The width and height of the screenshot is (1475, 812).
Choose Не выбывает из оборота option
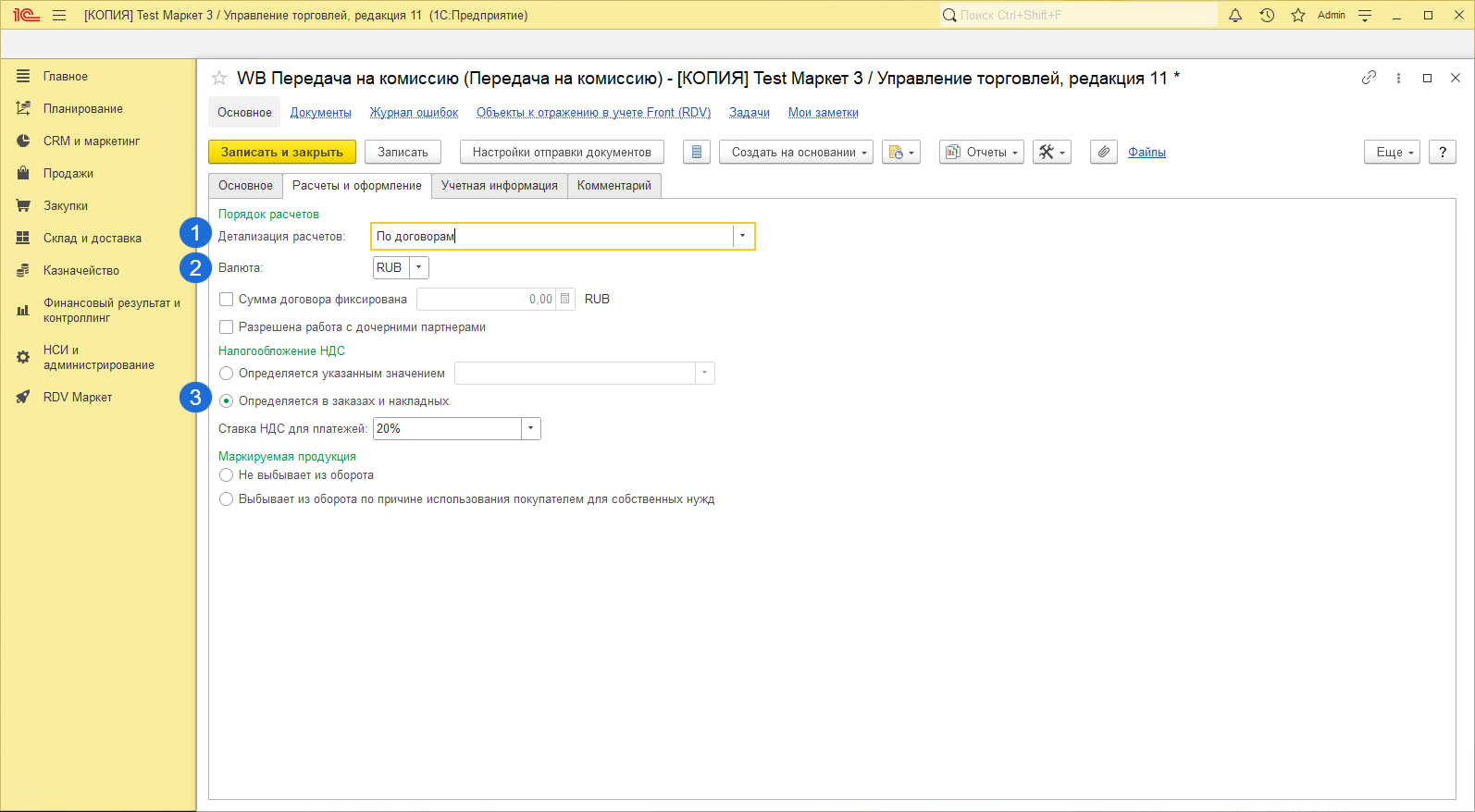click(226, 474)
